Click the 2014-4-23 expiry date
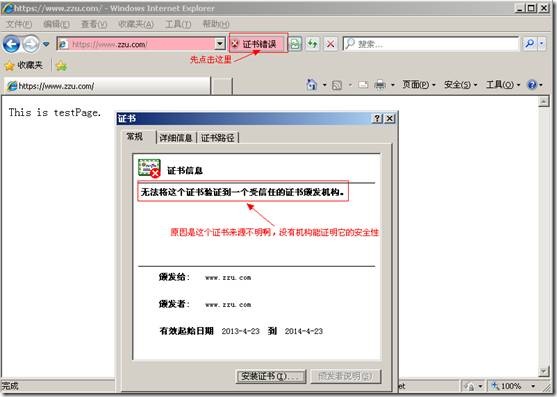The height and width of the screenshot is (397, 557). click(x=303, y=331)
